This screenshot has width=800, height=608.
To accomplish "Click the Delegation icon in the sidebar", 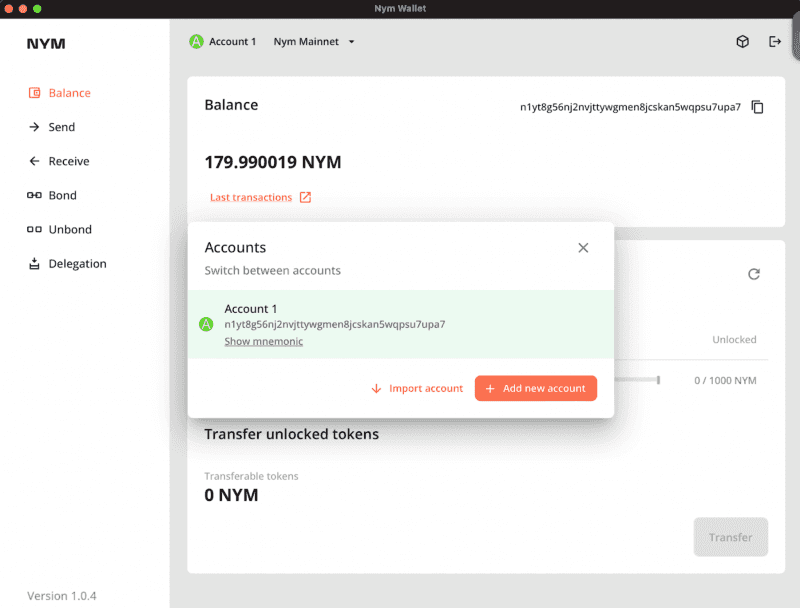I will 34,264.
